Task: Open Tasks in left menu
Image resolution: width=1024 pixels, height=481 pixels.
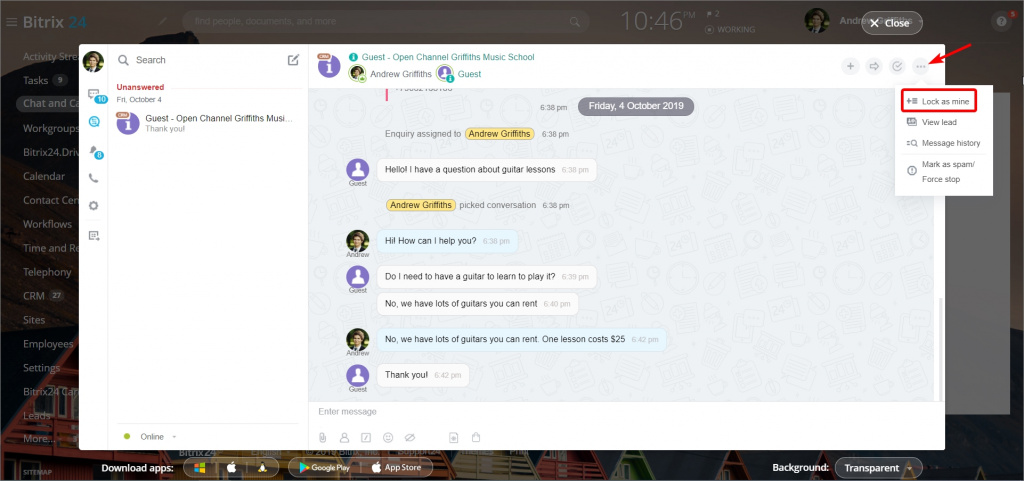Action: coord(36,80)
